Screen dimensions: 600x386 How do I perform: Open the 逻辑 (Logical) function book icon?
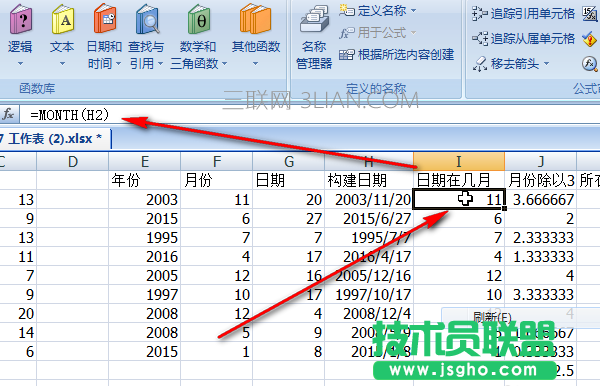(21, 18)
